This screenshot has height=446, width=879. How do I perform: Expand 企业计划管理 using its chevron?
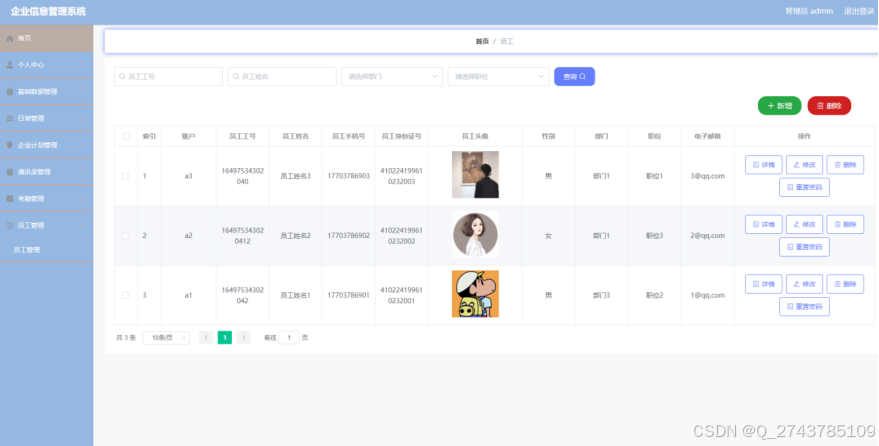(x=81, y=145)
